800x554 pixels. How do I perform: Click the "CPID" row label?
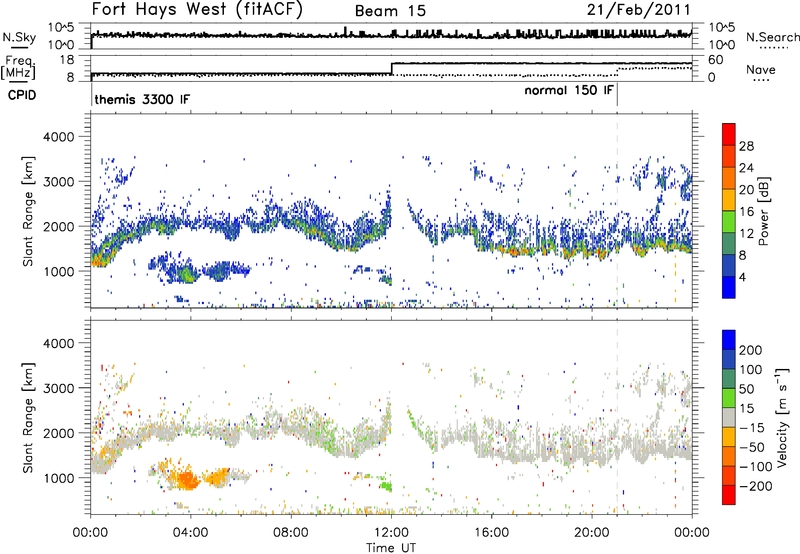pyautogui.click(x=22, y=95)
